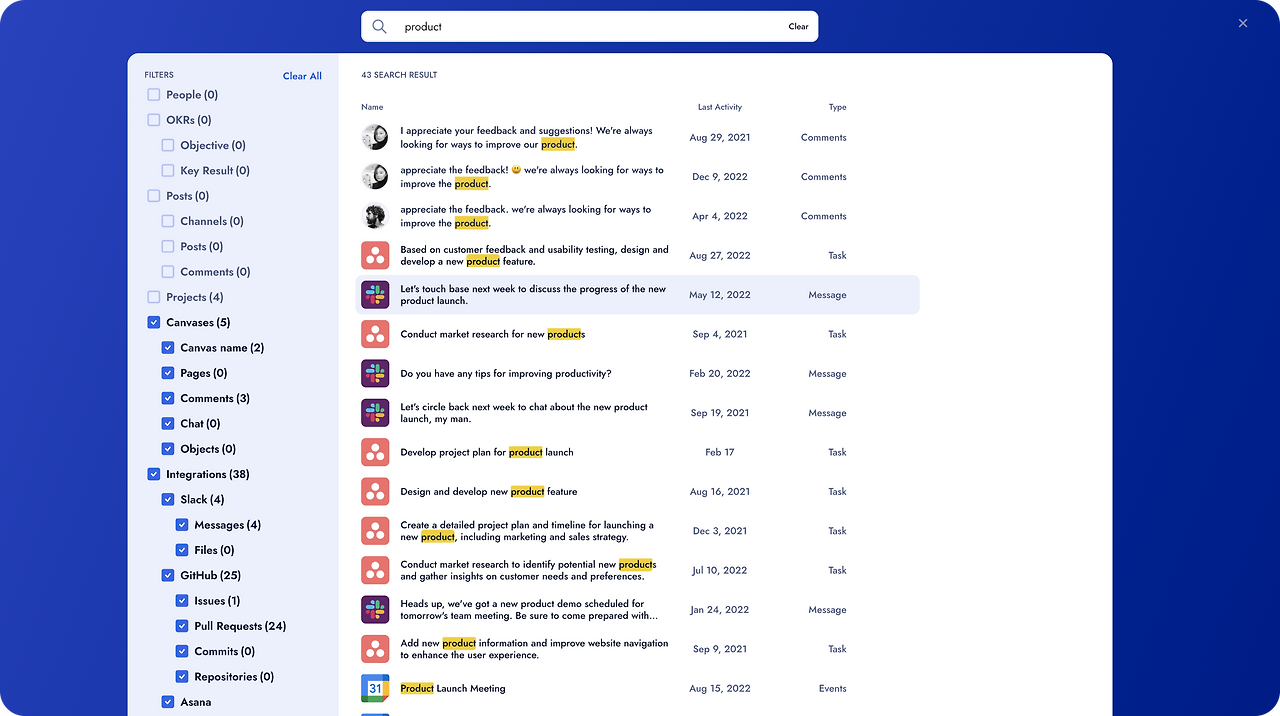Uncheck the Messages (4) filter

(x=182, y=525)
